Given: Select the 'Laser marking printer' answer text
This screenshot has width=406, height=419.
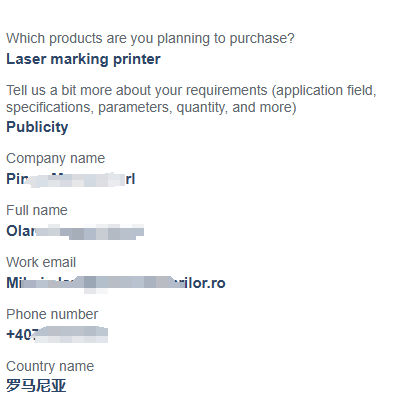Looking at the screenshot, I should click(x=83, y=59).
